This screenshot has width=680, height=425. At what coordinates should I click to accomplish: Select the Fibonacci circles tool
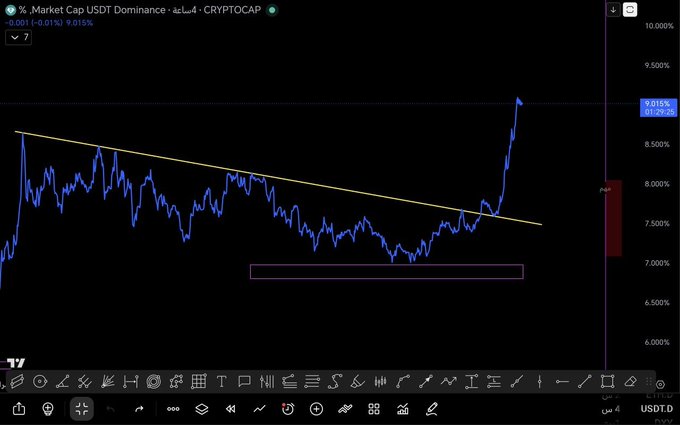(154, 382)
